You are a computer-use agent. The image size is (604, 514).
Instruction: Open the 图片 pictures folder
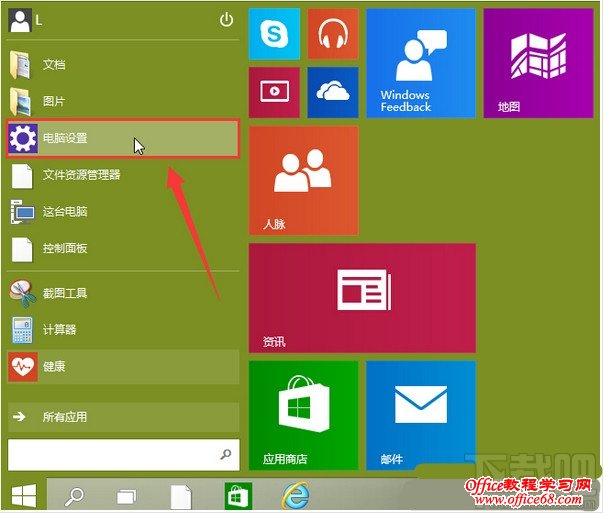click(123, 101)
